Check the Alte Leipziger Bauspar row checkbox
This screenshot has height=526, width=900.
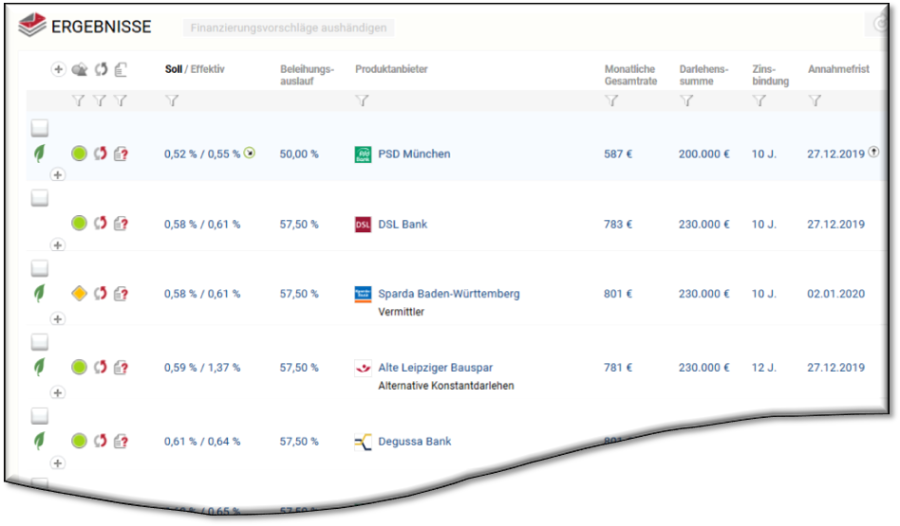pos(39,342)
